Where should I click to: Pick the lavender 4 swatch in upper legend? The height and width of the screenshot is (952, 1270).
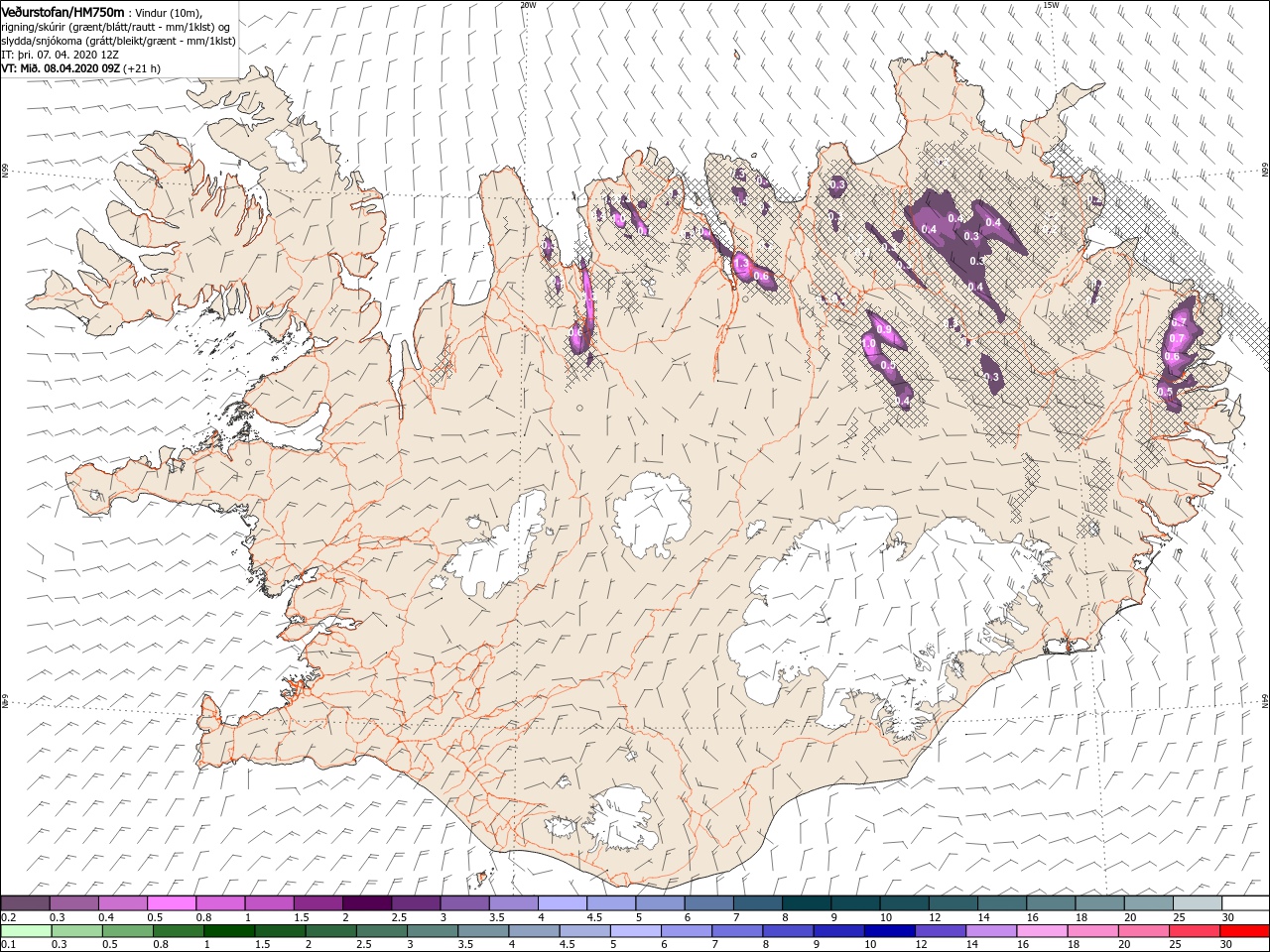pyautogui.click(x=562, y=903)
